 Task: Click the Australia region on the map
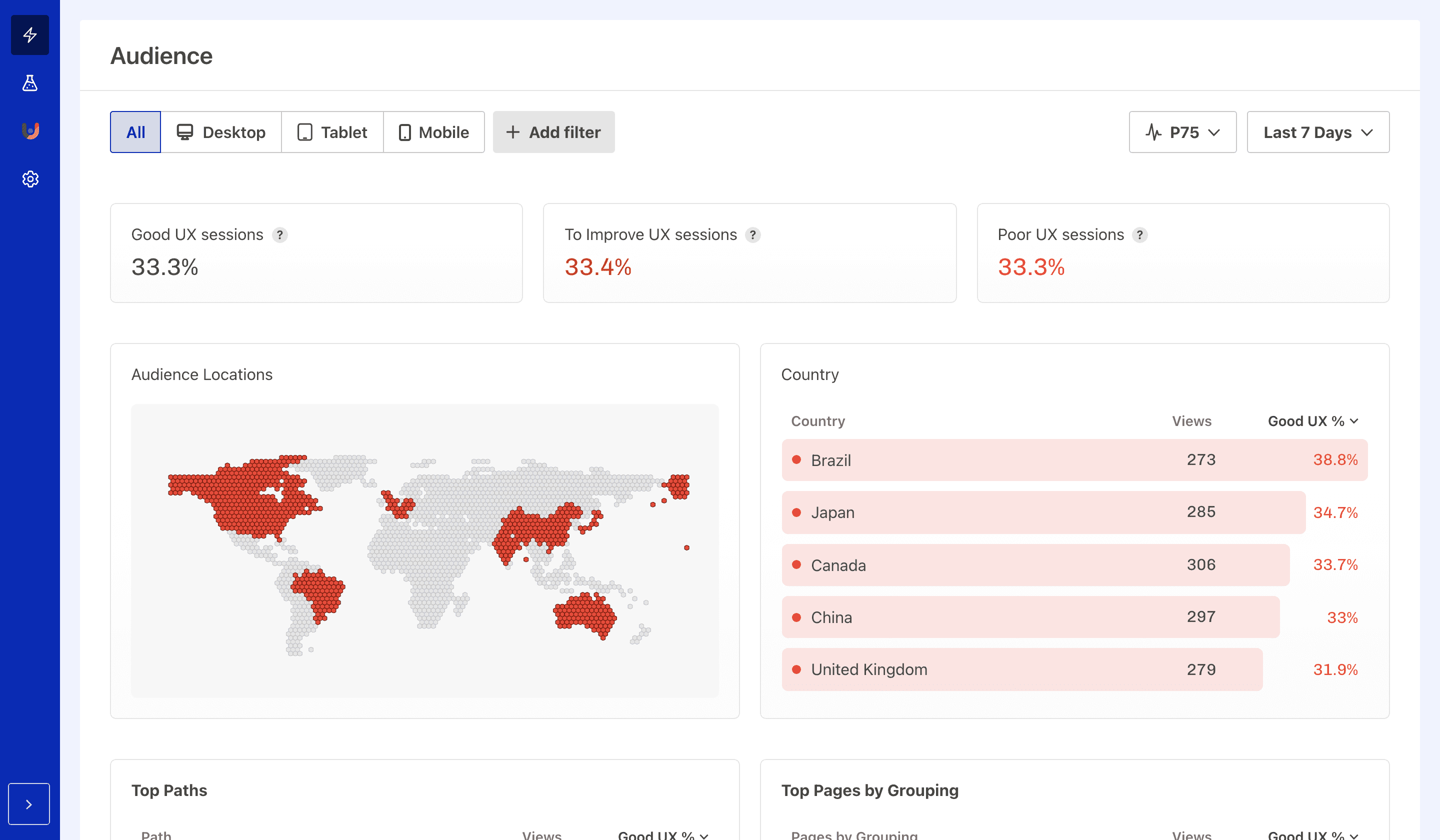[x=584, y=614]
